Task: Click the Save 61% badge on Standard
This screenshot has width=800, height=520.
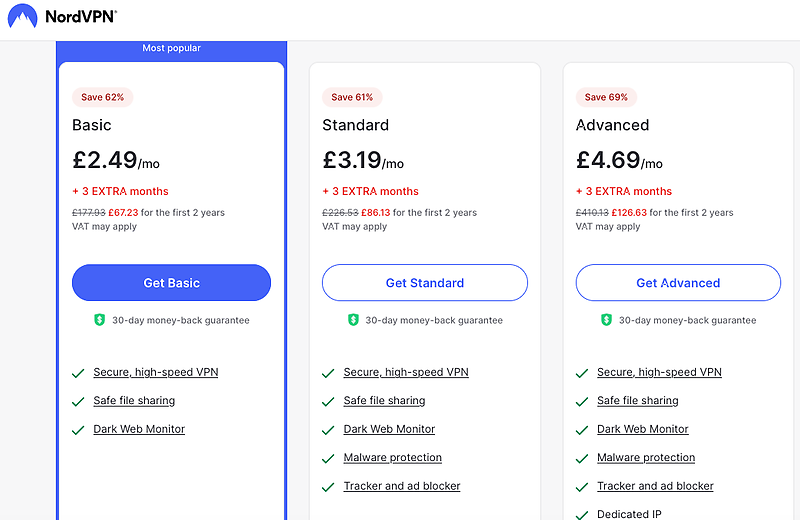Action: coord(352,97)
